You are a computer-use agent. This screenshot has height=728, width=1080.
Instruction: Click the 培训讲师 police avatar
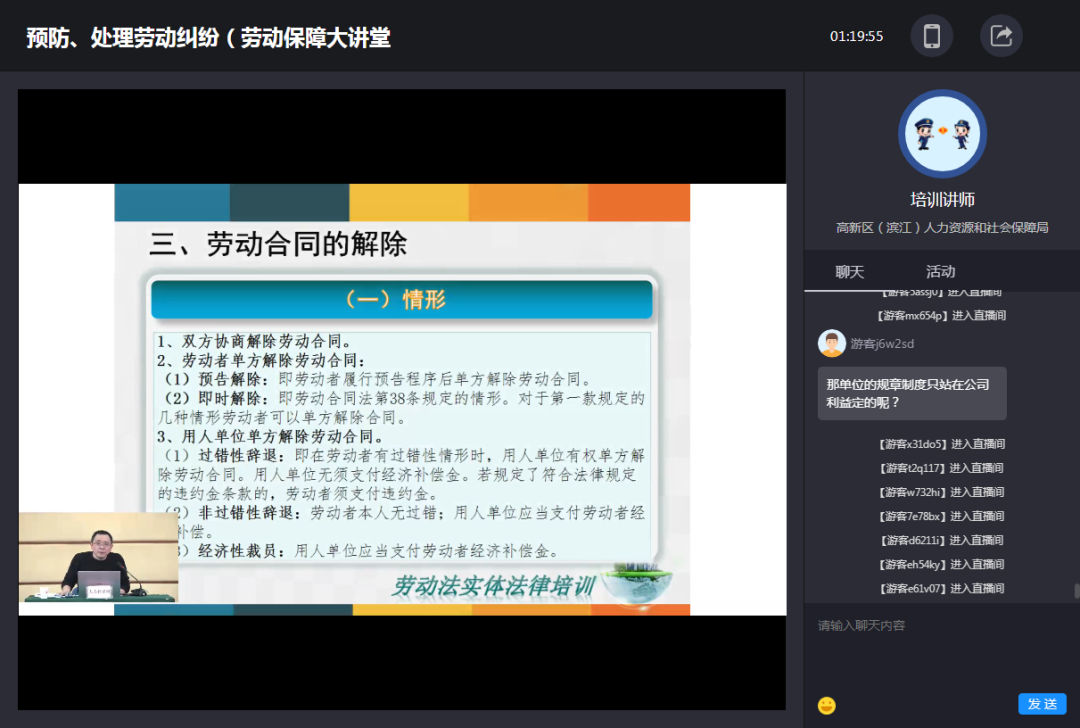[x=942, y=134]
